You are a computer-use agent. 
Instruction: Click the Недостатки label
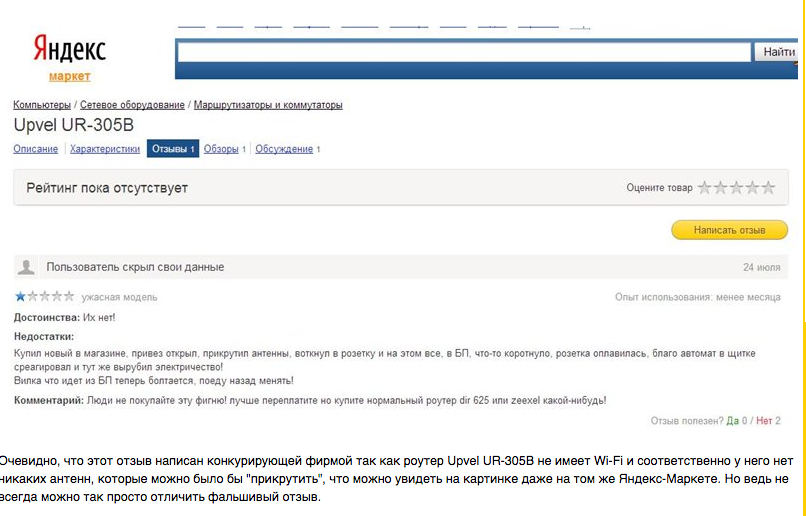click(x=44, y=337)
